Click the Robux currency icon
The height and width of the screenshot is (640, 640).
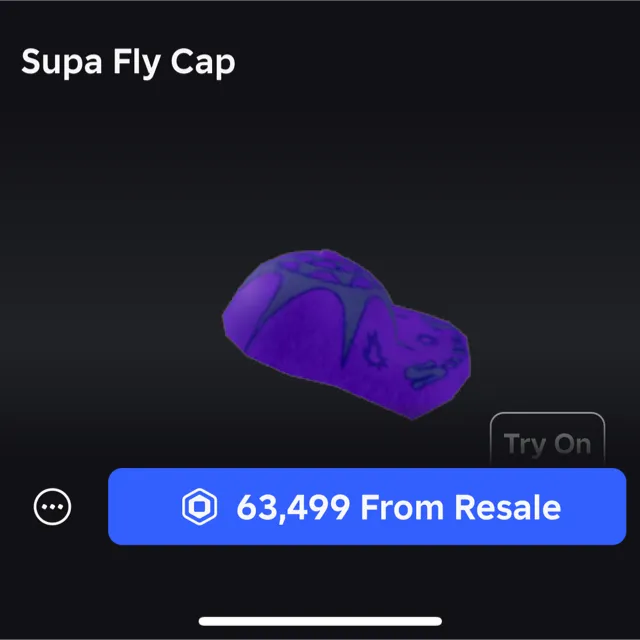coord(199,507)
